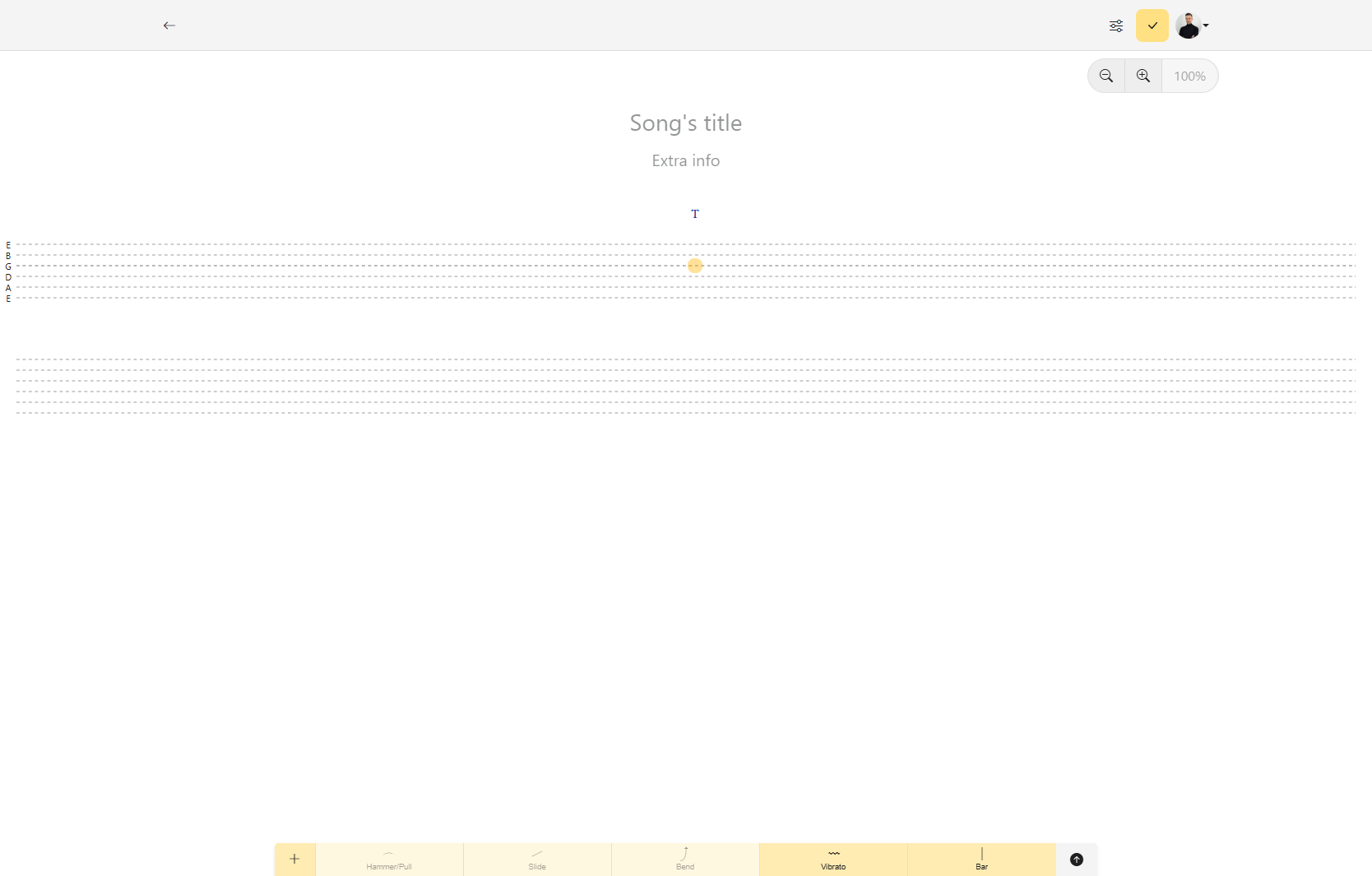Click the A string label
The height and width of the screenshot is (876, 1372).
coord(8,288)
